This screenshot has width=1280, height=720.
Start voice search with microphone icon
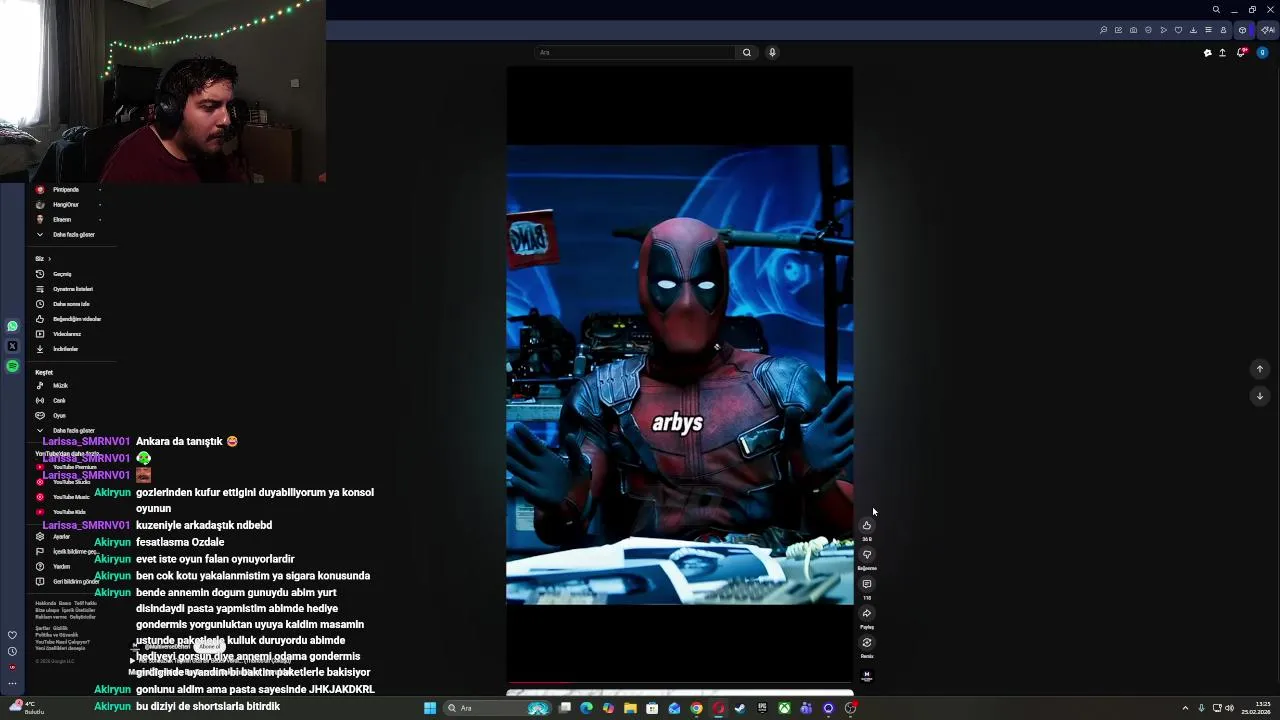(x=772, y=53)
